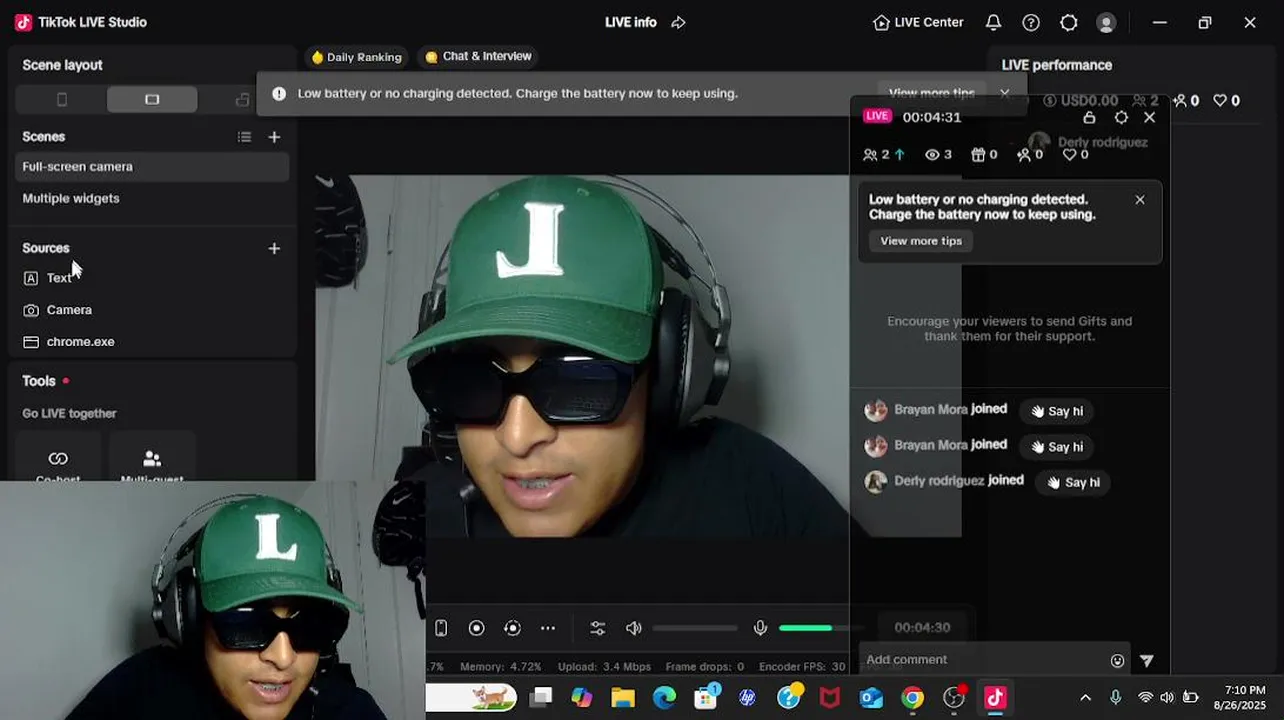The height and width of the screenshot is (720, 1284).
Task: Click View more tips in chat panel
Action: click(x=921, y=241)
